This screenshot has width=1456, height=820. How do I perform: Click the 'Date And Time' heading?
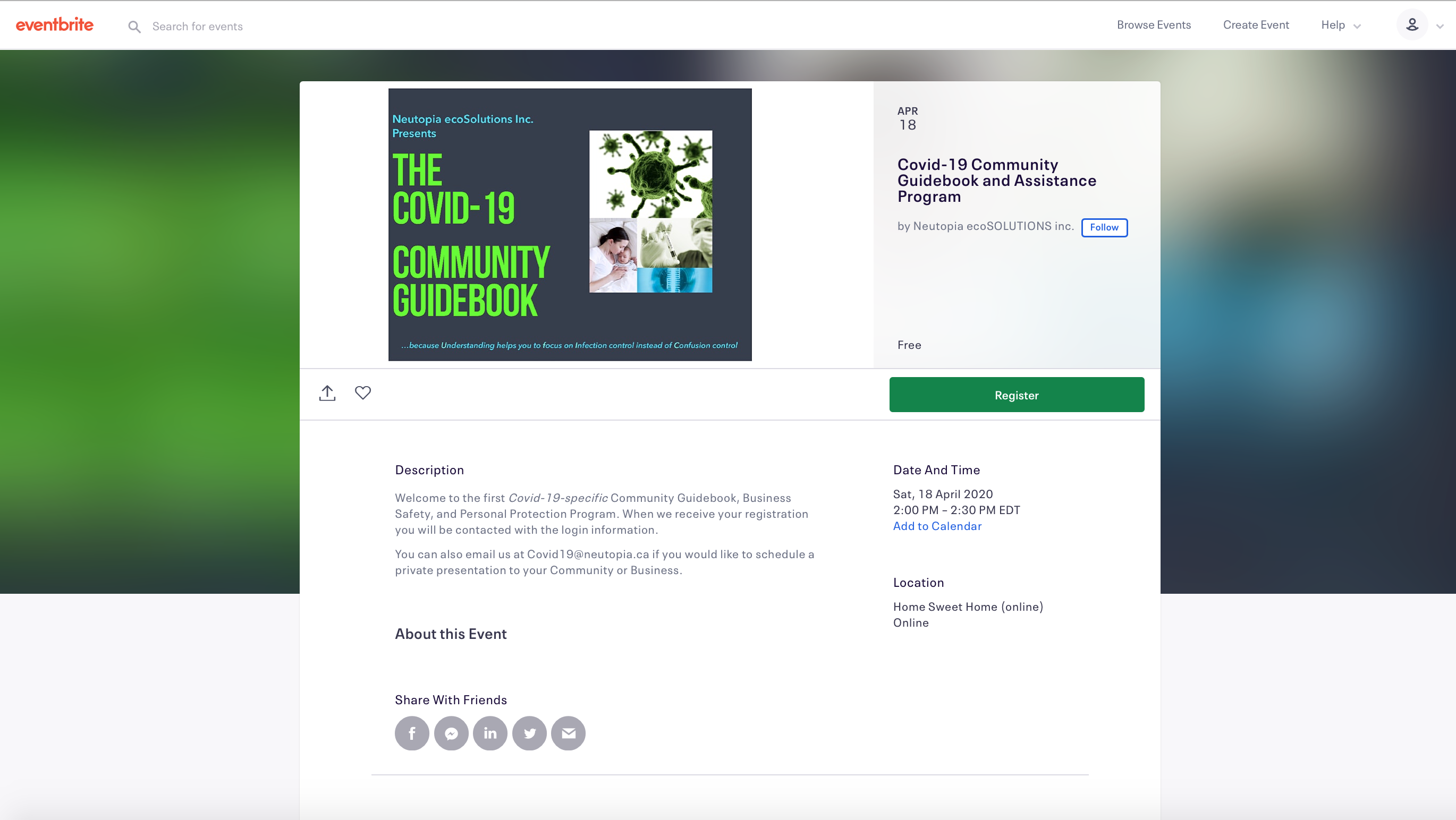click(936, 470)
